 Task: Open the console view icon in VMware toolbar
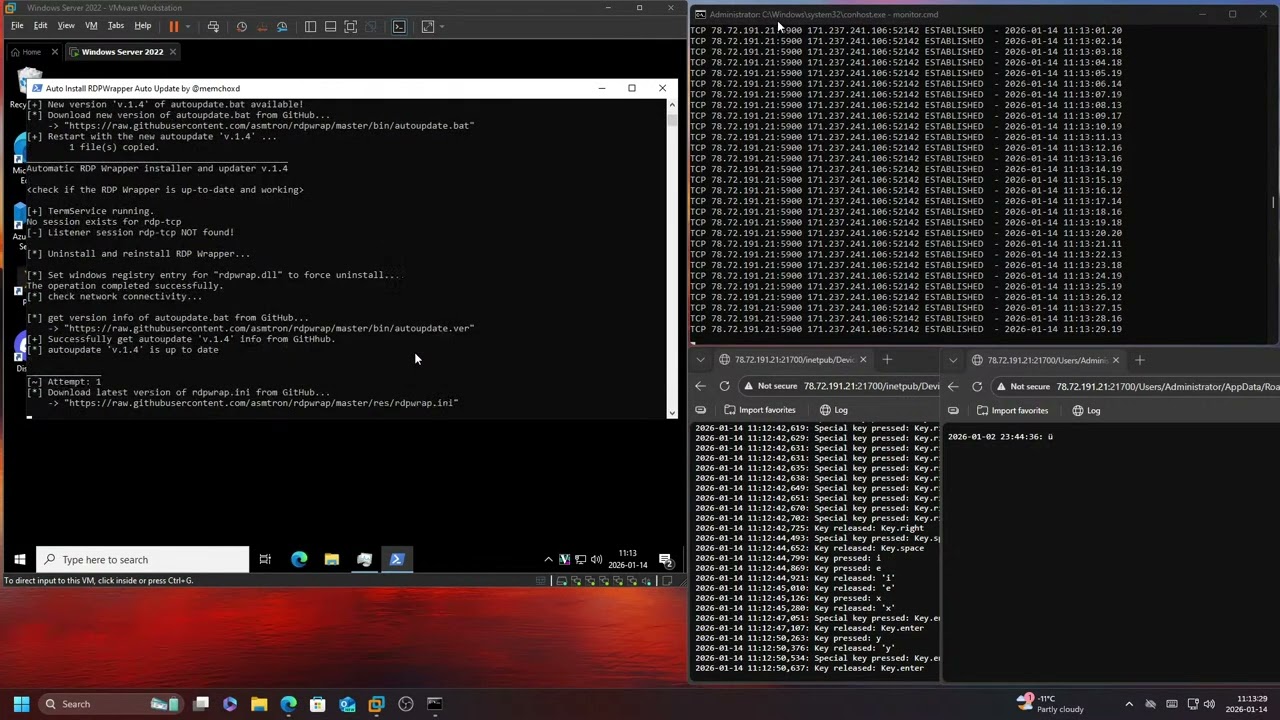(399, 27)
